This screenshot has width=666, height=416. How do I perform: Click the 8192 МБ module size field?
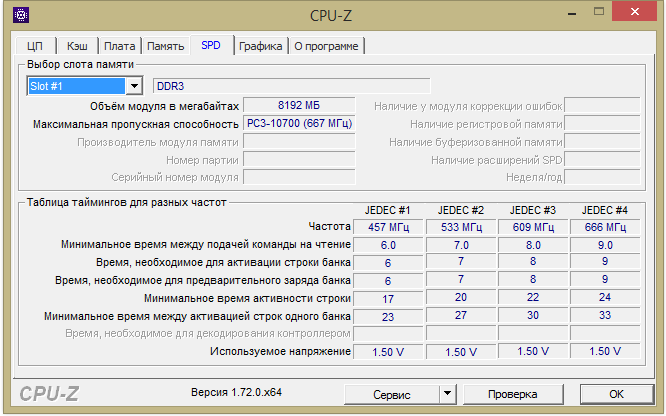tap(299, 105)
